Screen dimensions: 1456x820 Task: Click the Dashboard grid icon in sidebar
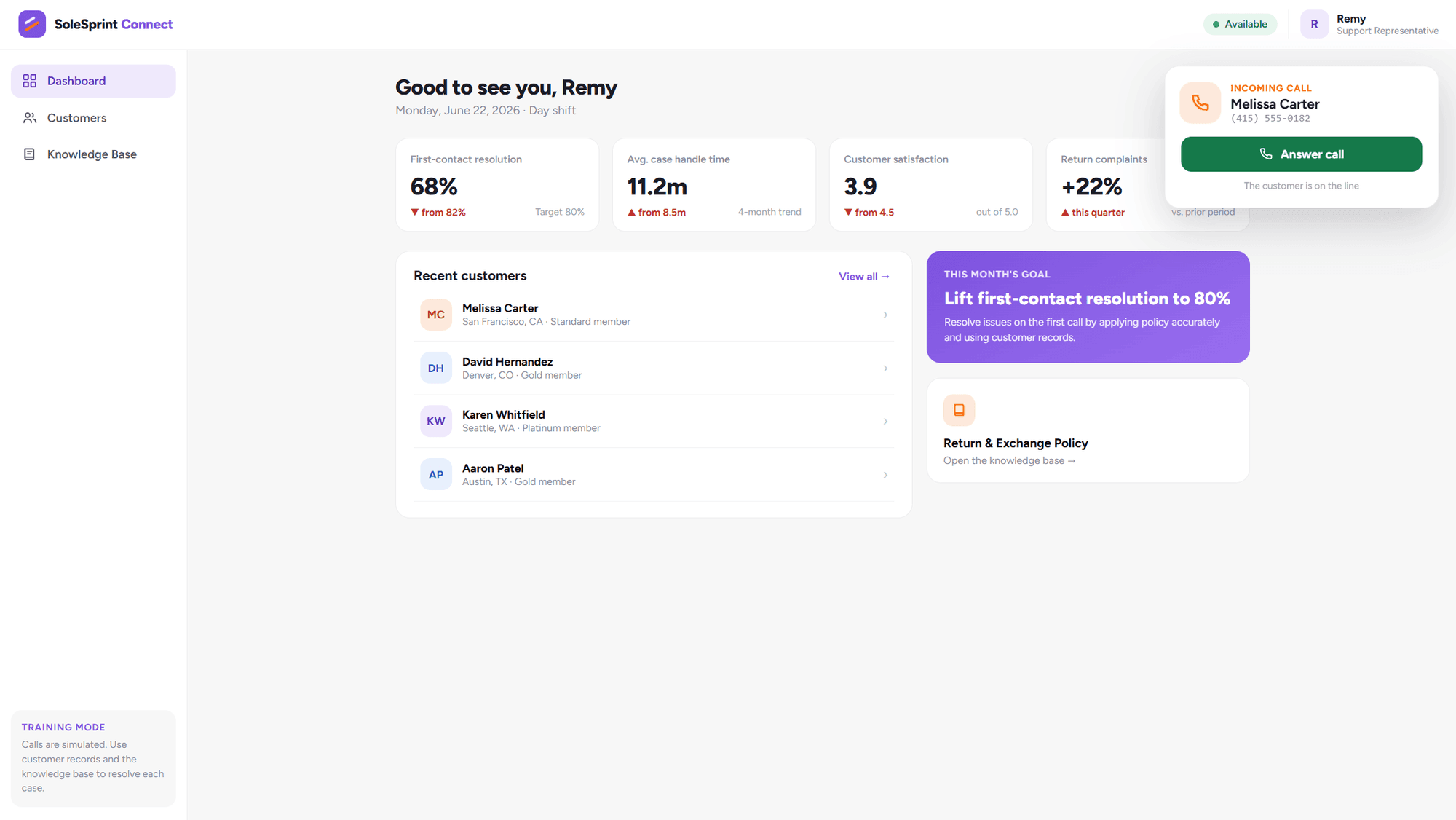pos(30,81)
